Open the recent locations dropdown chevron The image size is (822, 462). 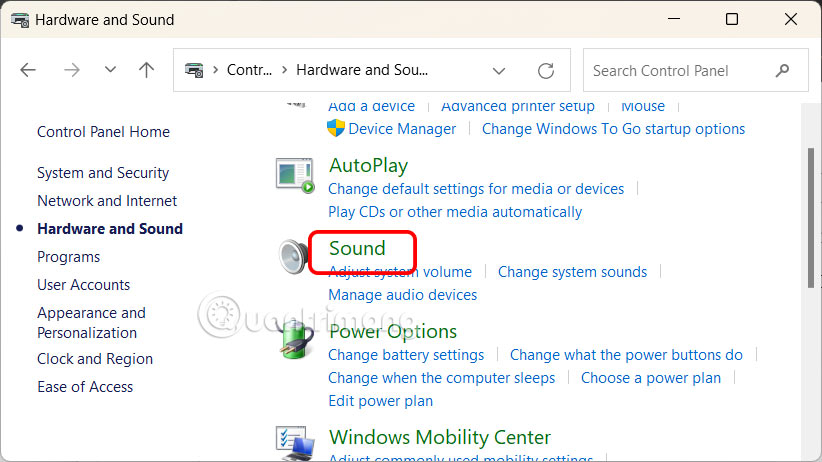[111, 70]
